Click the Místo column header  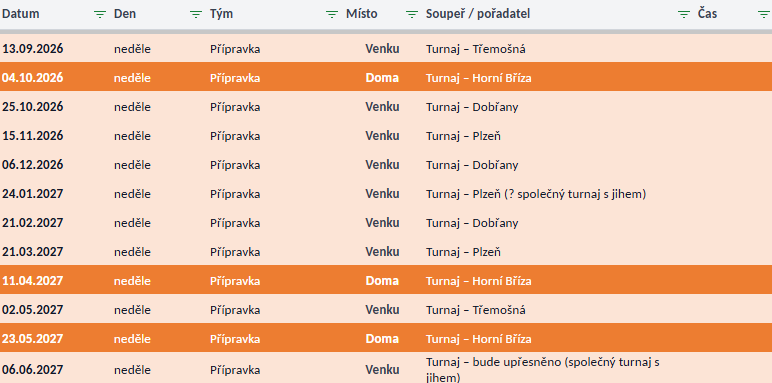click(x=361, y=14)
